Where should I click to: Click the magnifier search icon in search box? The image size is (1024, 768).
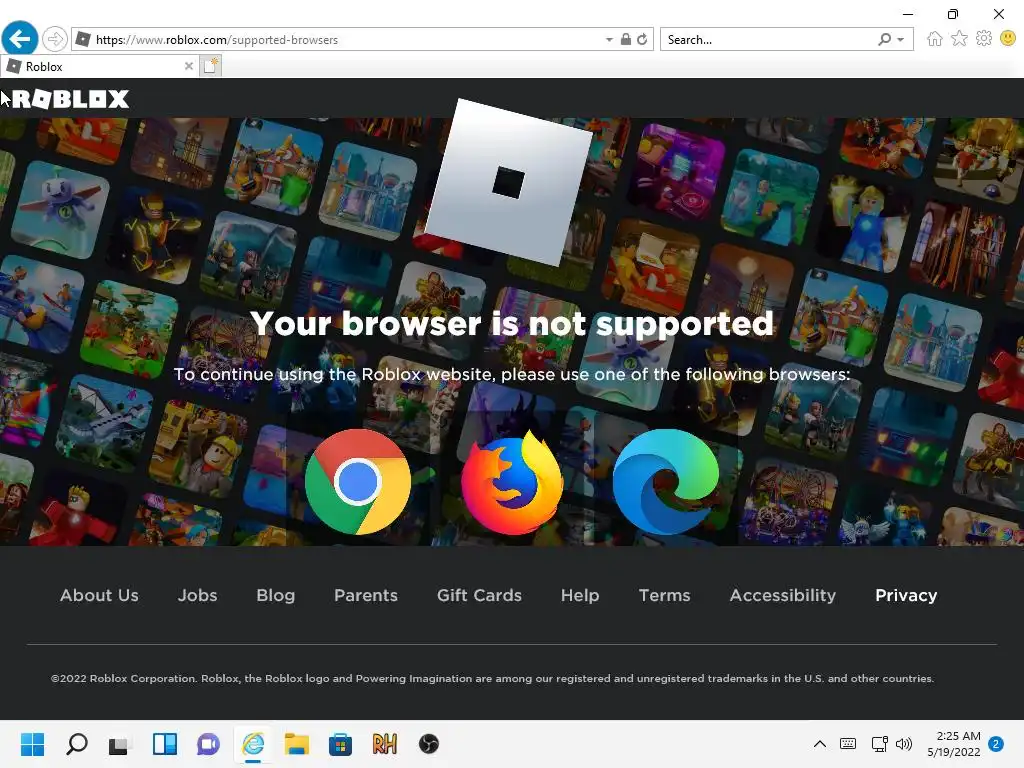[884, 39]
